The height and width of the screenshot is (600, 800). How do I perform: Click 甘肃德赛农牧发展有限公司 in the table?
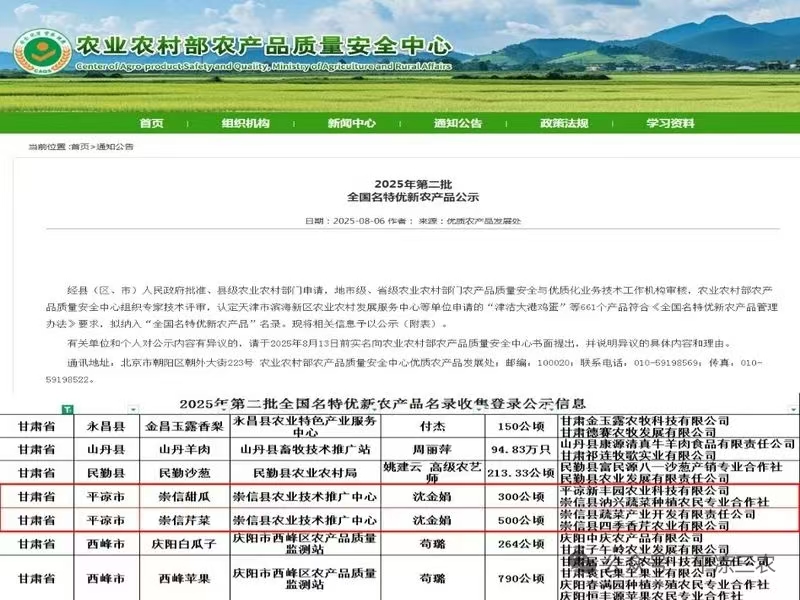[638, 433]
